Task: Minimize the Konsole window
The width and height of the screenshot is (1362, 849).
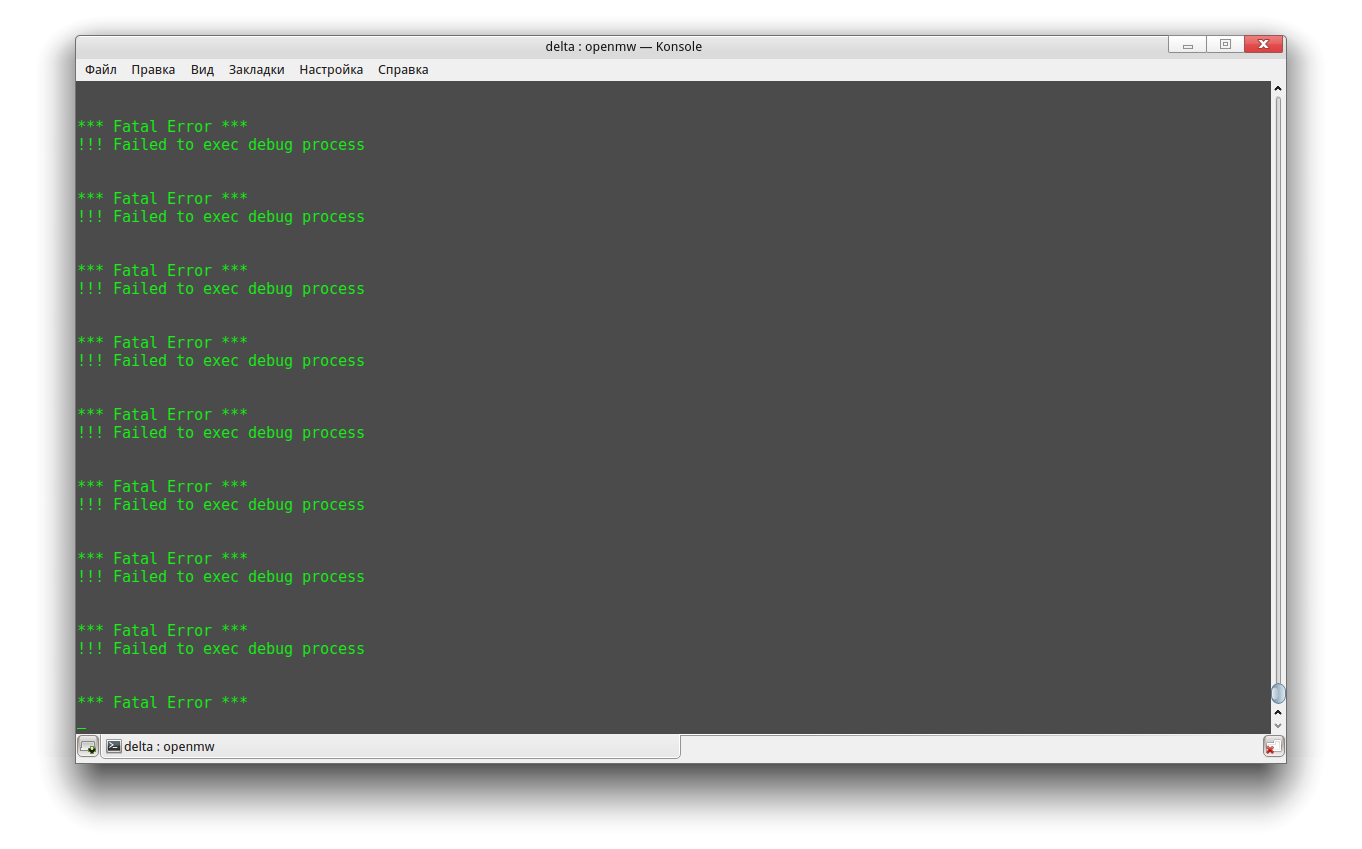Action: coord(1187,45)
